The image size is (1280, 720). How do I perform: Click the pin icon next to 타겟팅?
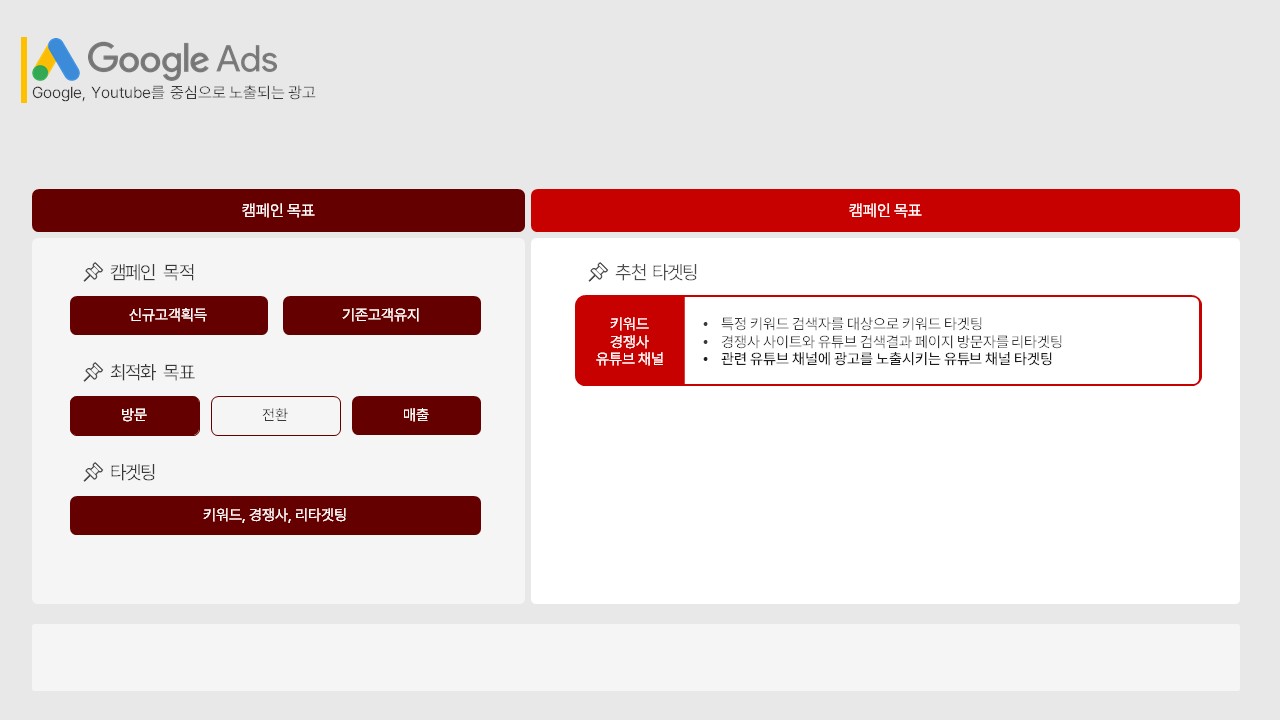point(93,472)
